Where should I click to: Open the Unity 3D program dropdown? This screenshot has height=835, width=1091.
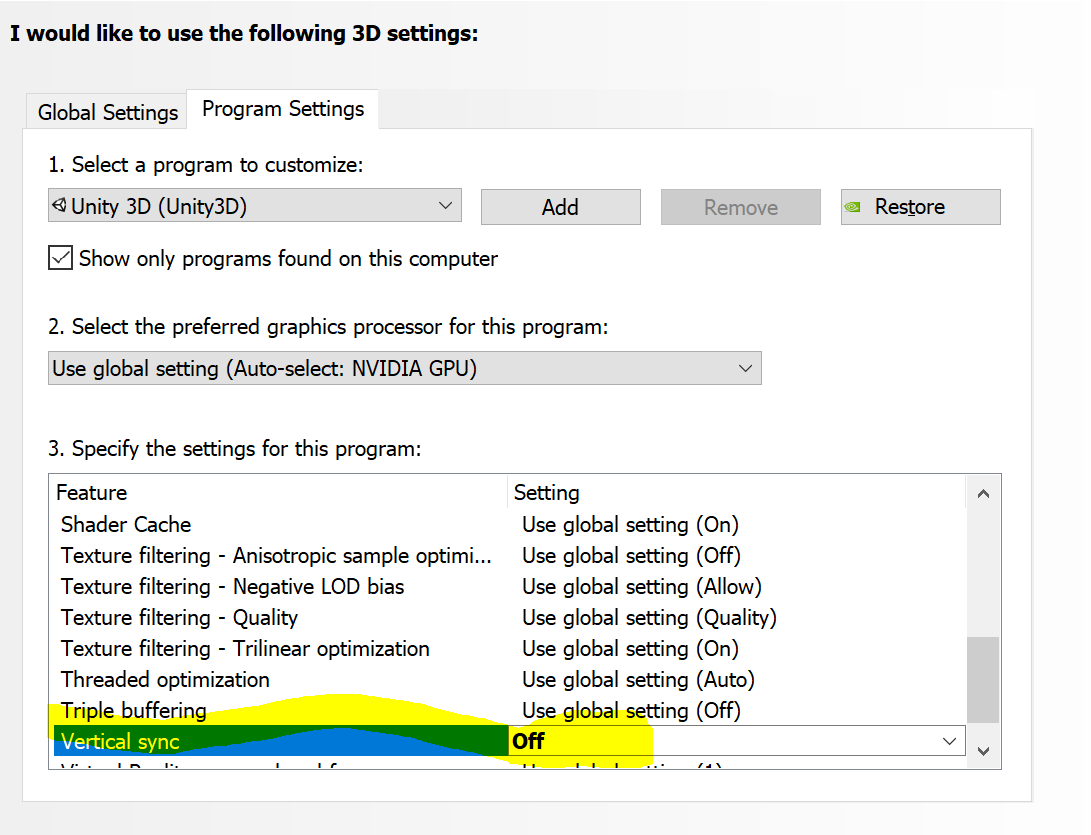(254, 206)
